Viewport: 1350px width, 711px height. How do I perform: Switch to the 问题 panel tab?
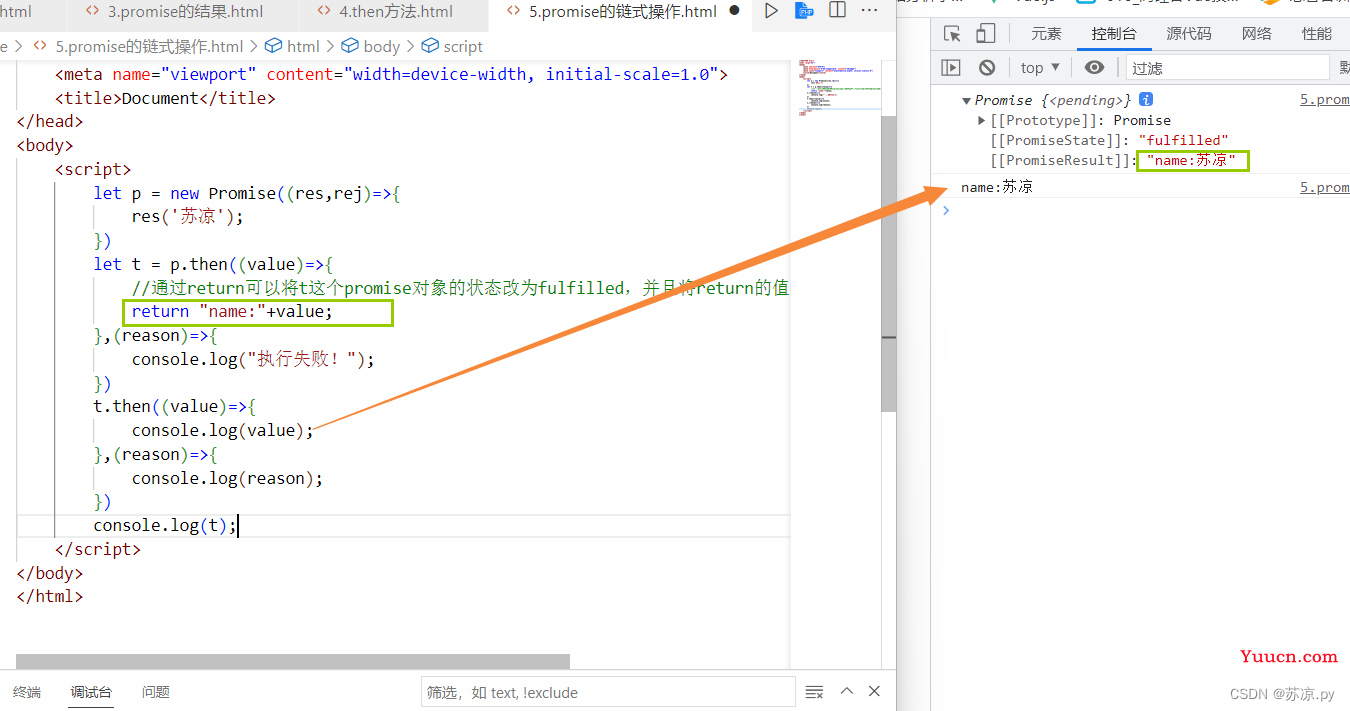(x=156, y=692)
